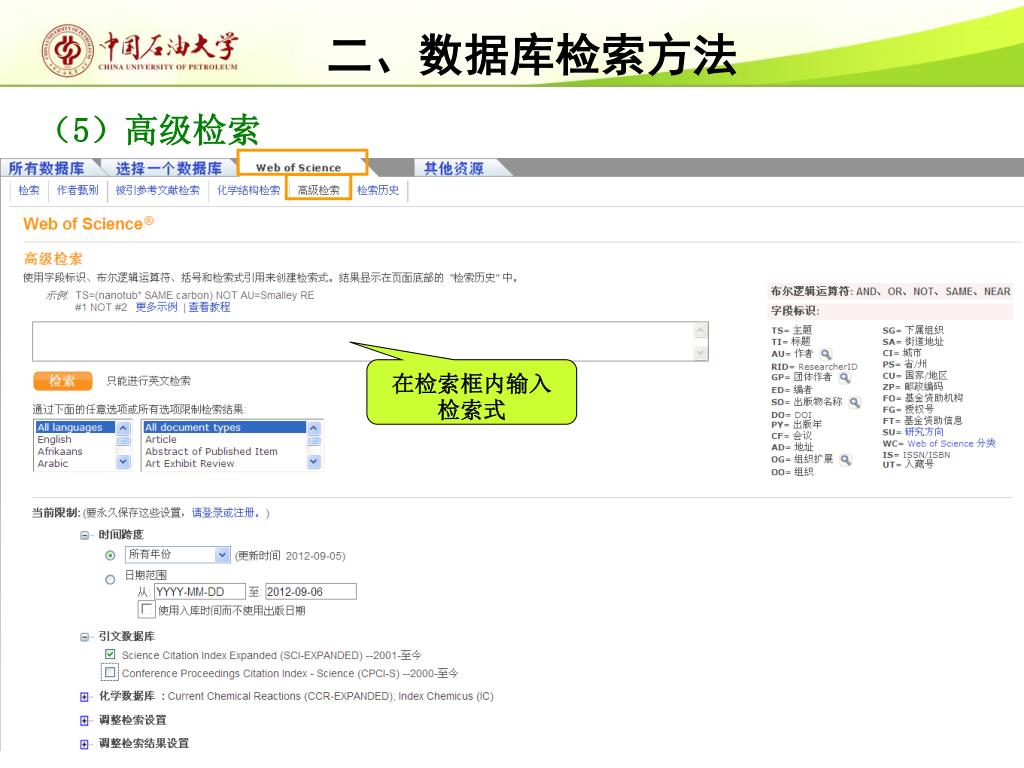Click the 研究方向 field tag link
The width and height of the screenshot is (1024, 768).
(x=924, y=432)
